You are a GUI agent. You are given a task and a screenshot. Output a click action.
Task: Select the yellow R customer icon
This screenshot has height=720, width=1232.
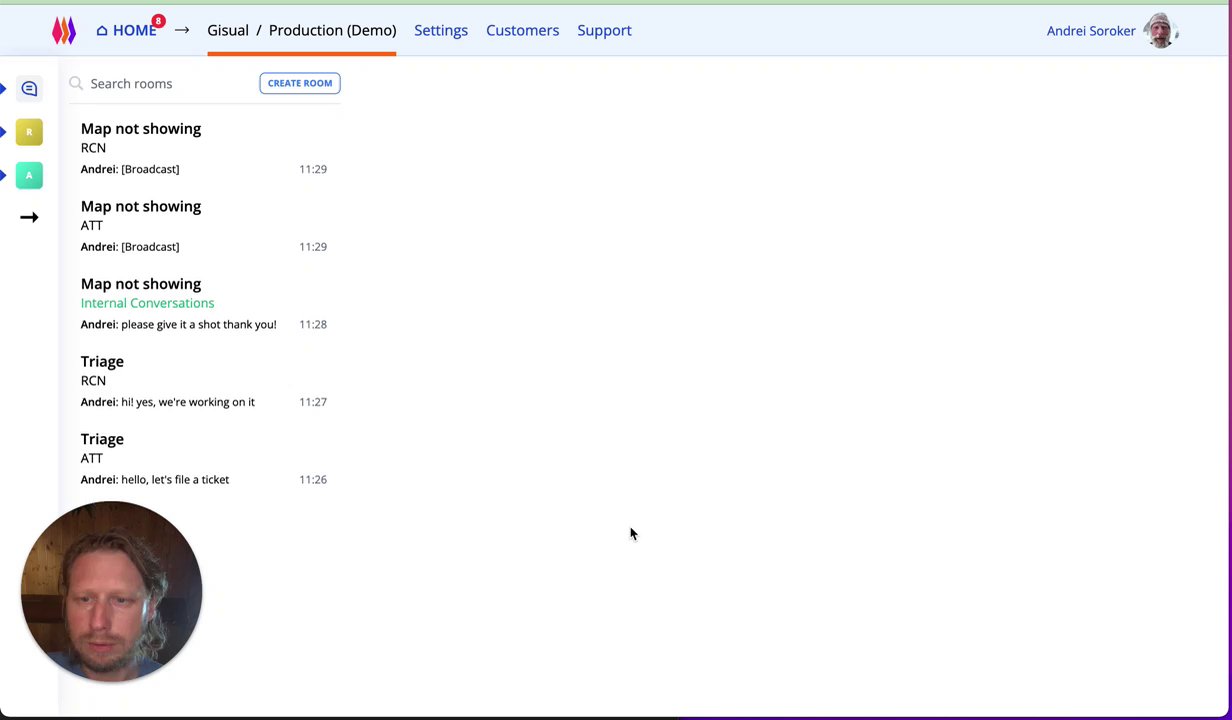click(x=29, y=132)
